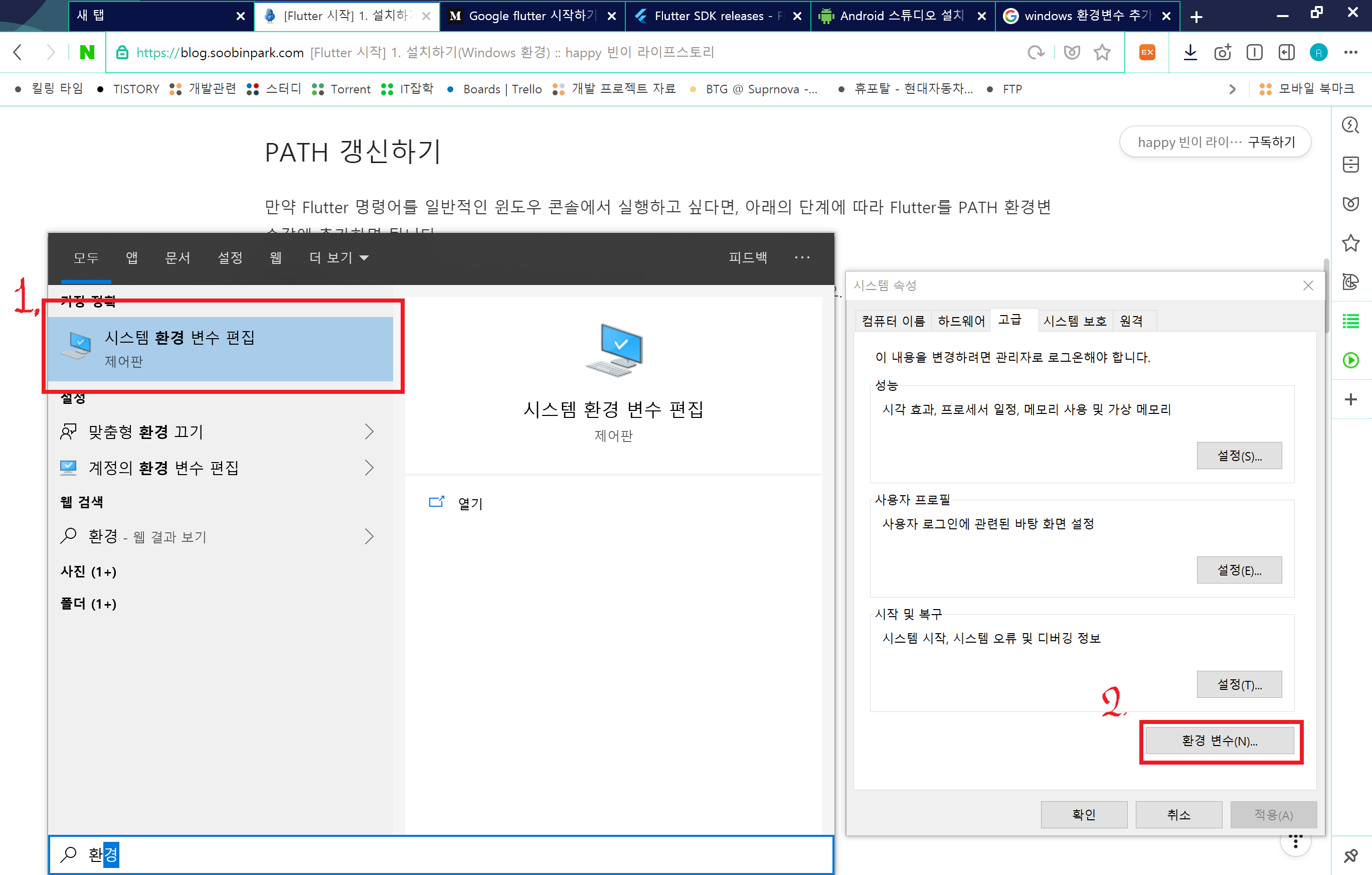
Task: Click the green list icon in sidebar
Action: [1350, 321]
